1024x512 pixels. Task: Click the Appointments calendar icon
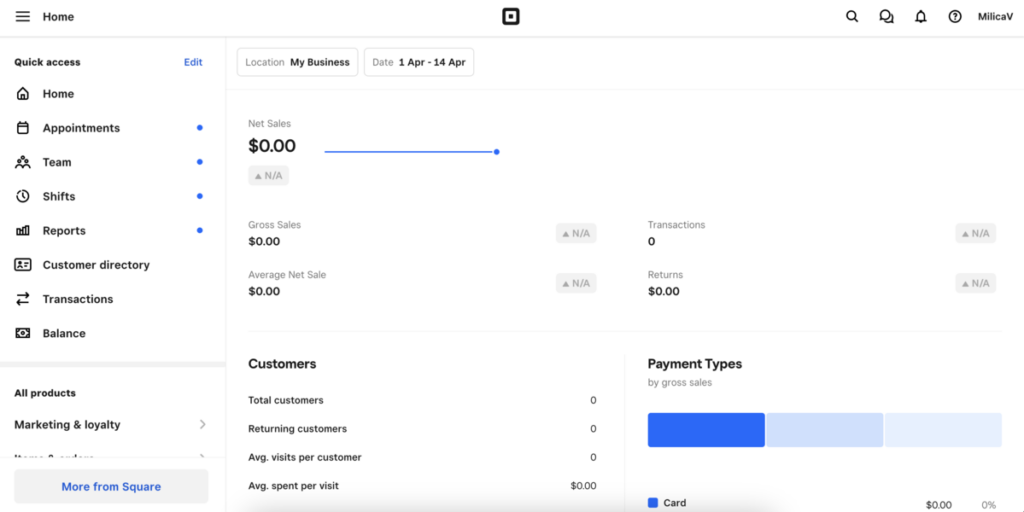23,128
